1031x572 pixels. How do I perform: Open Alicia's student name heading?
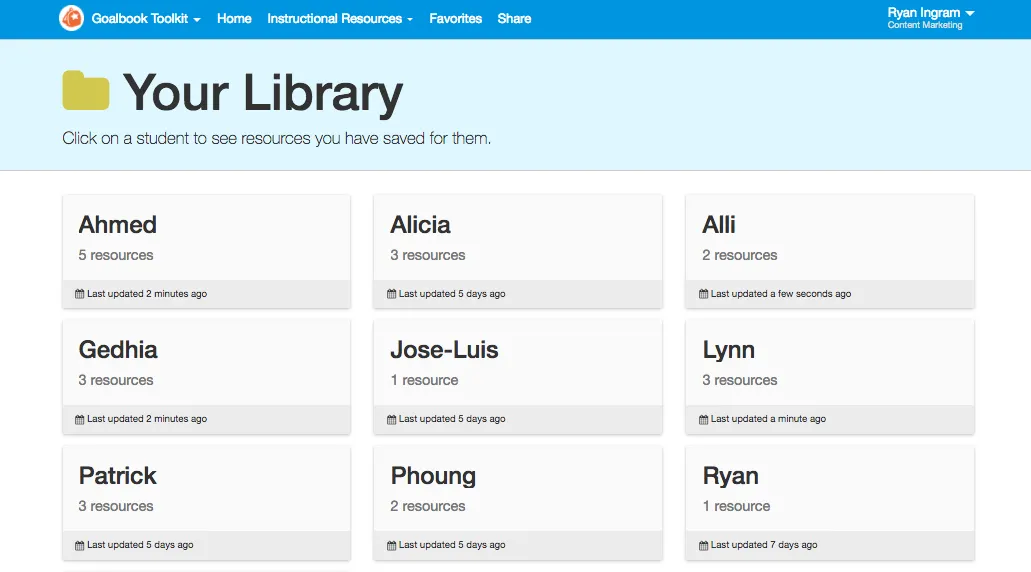(x=420, y=225)
